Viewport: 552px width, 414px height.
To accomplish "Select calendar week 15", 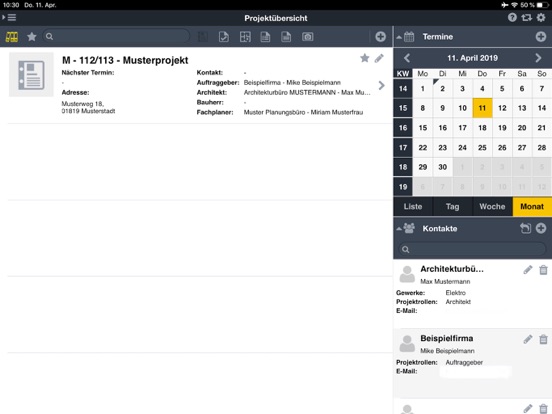I will click(403, 108).
